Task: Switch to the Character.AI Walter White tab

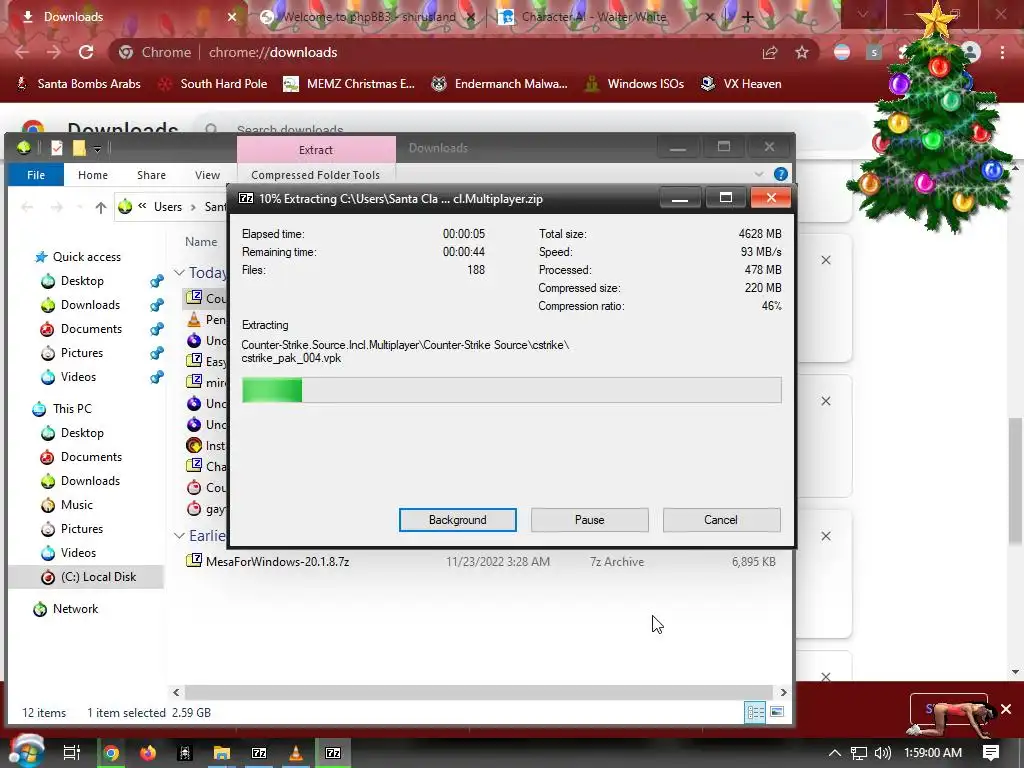Action: point(594,17)
